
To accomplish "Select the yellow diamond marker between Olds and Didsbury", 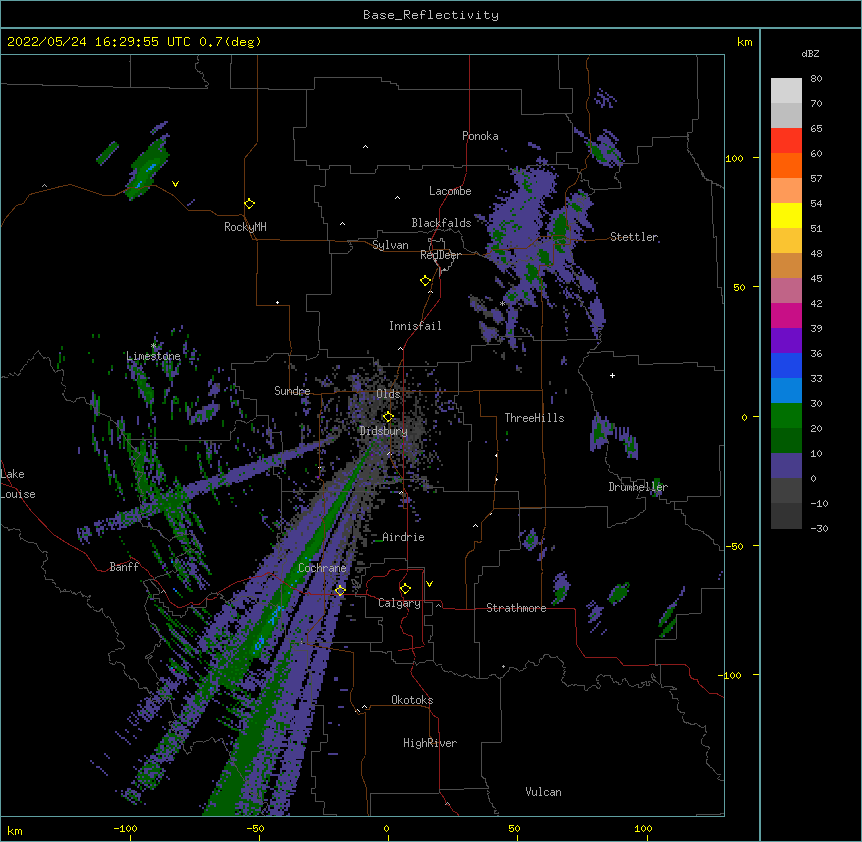I will click(388, 417).
